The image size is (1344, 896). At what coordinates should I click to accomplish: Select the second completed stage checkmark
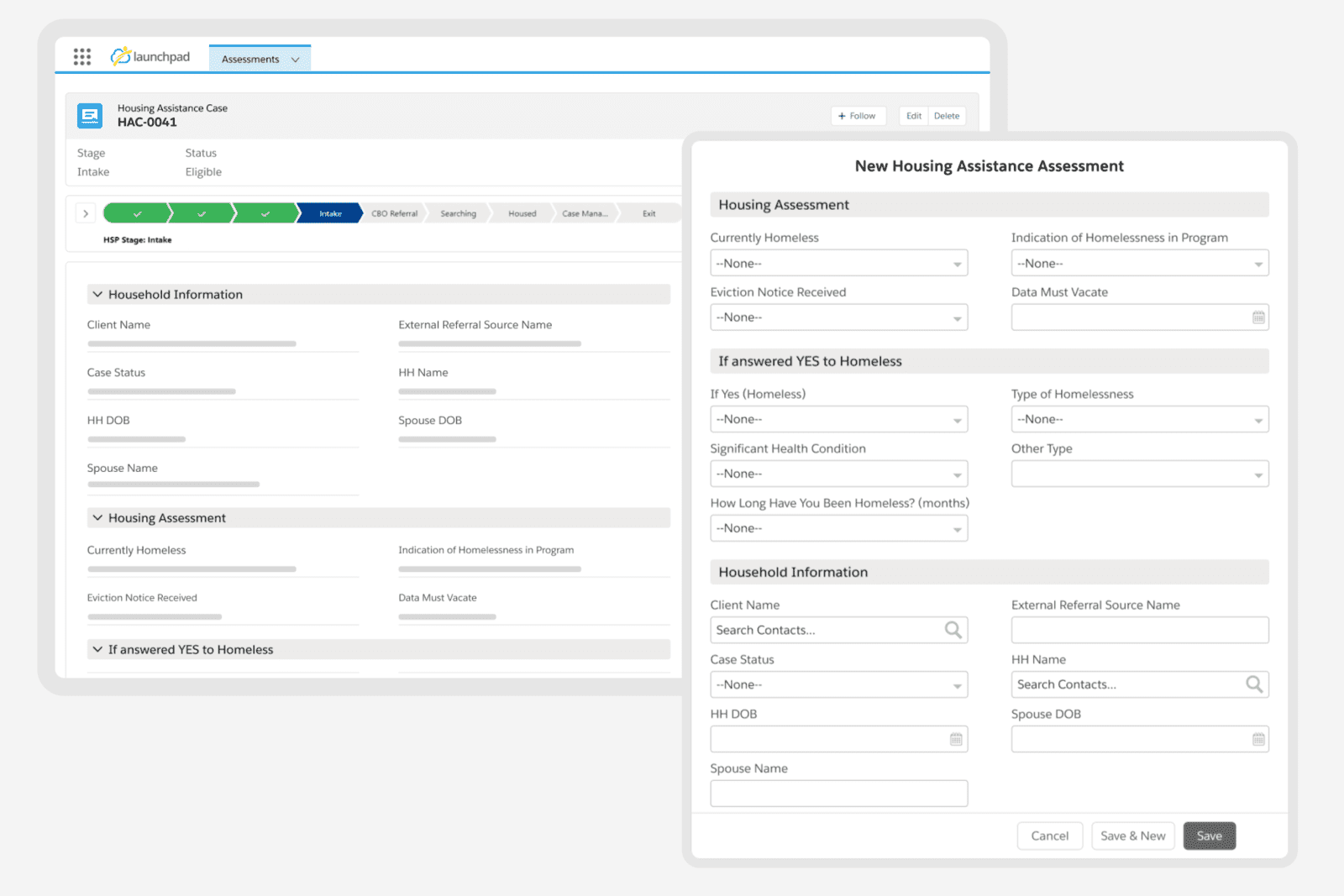coord(202,213)
